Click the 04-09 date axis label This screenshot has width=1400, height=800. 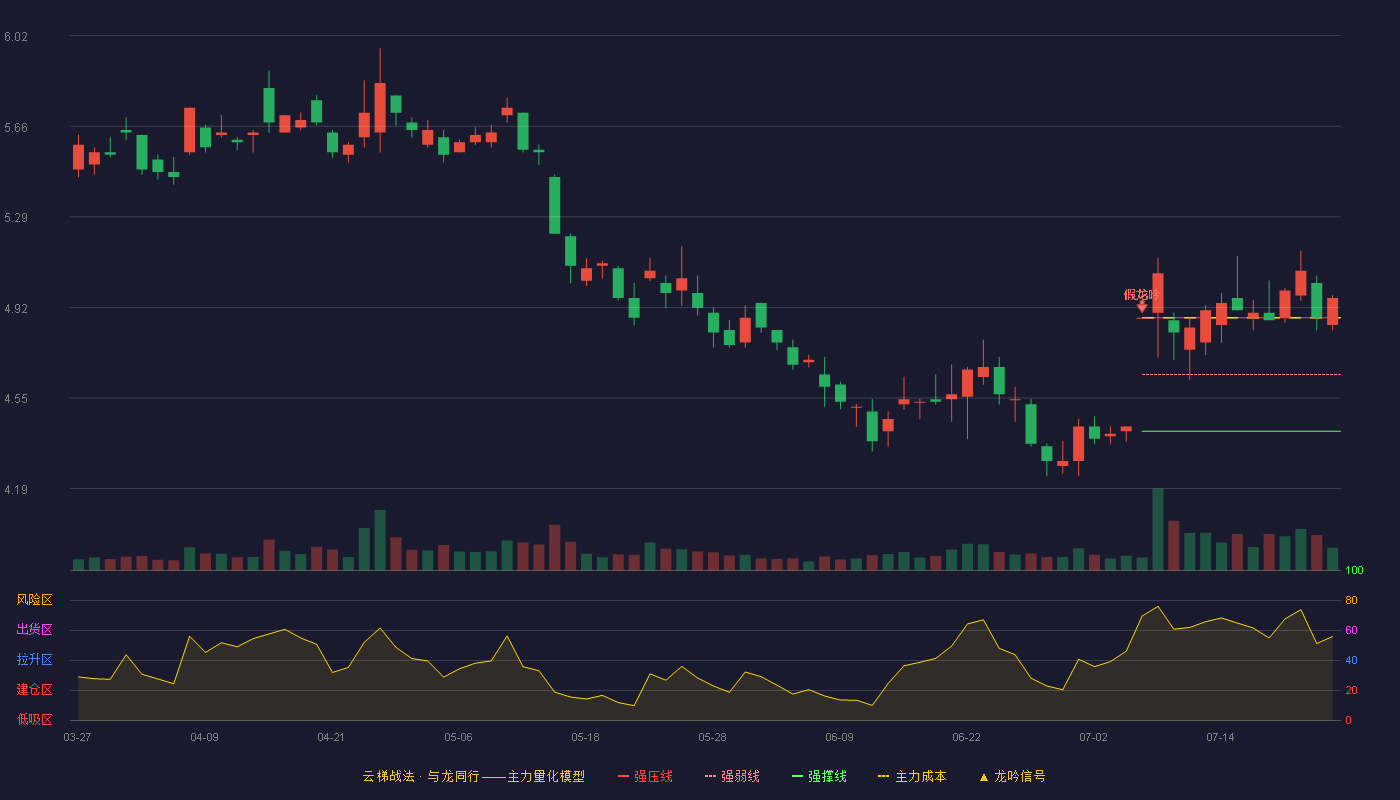[x=204, y=737]
